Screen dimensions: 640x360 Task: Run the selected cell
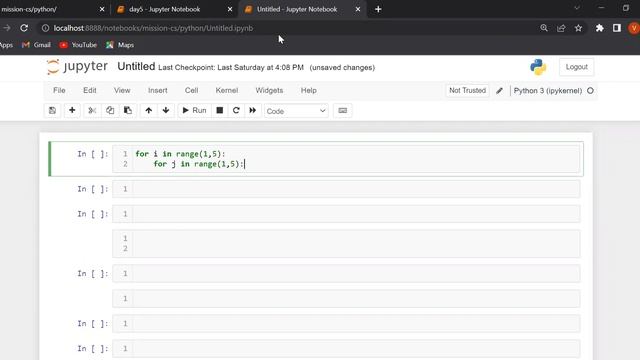[194, 111]
